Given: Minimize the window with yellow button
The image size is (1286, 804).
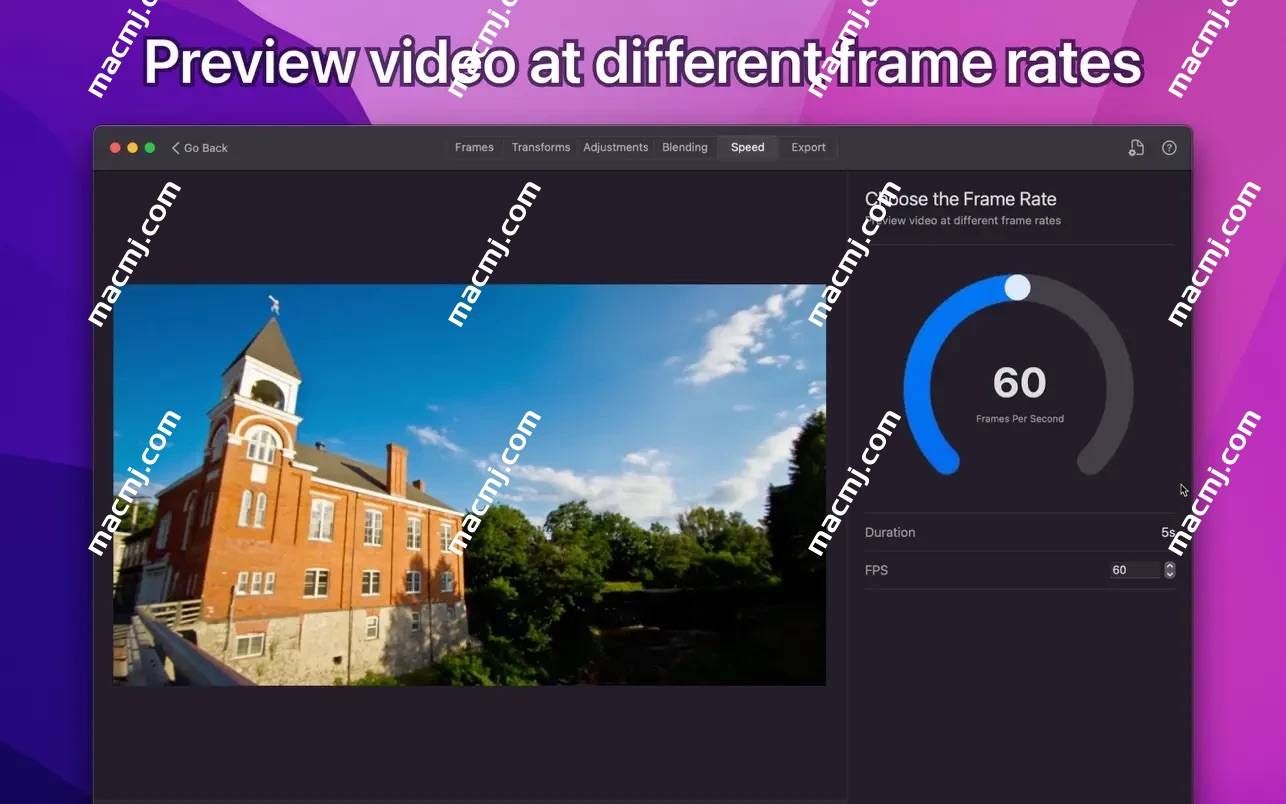Looking at the screenshot, I should tap(132, 148).
